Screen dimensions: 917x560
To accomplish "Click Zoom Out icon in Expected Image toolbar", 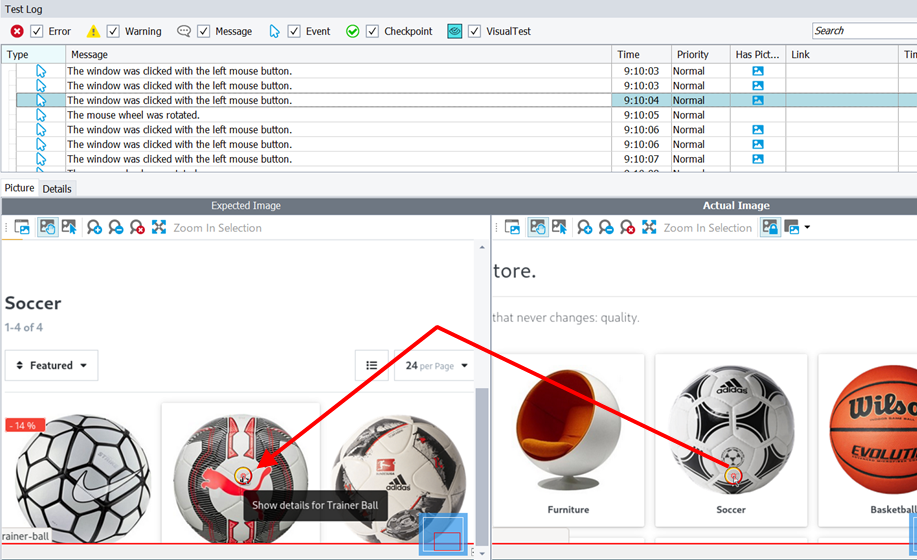I will (x=116, y=228).
